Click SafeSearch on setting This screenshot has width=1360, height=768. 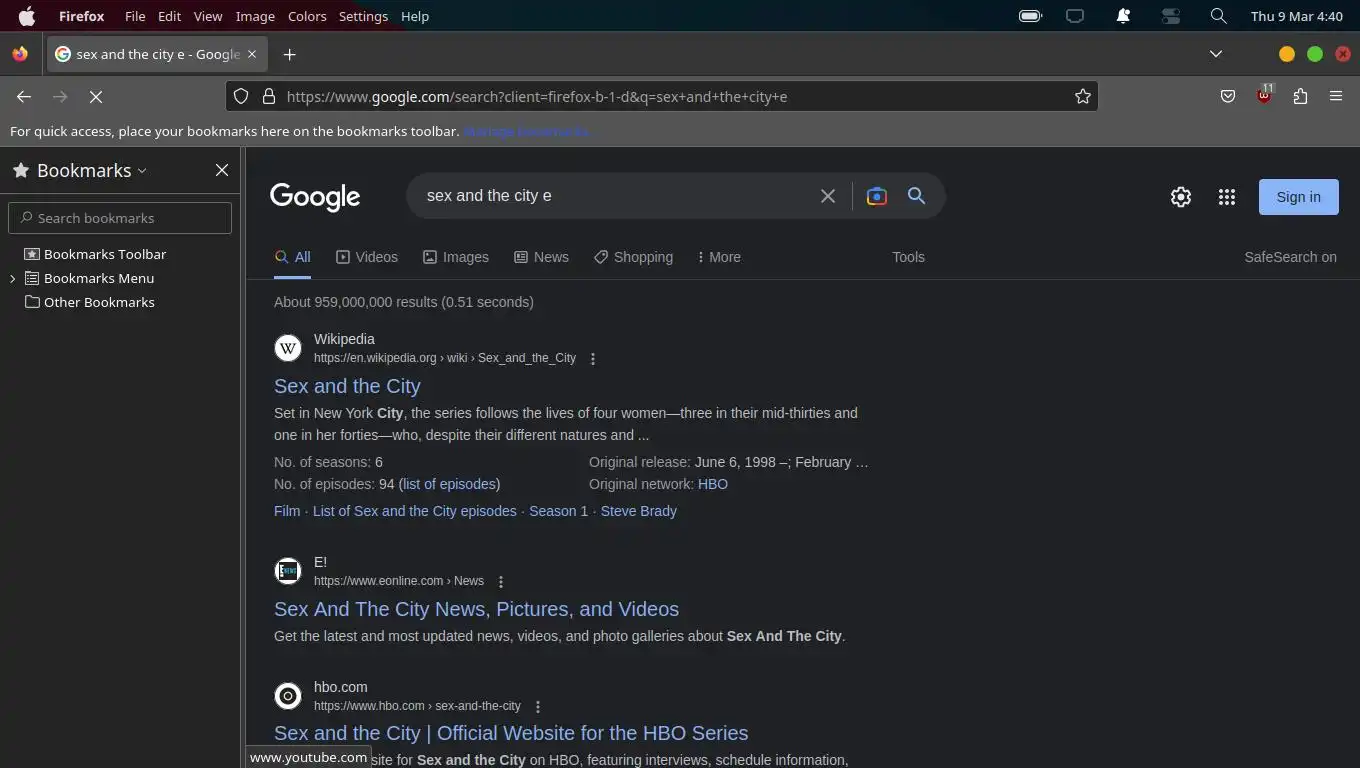tap(1290, 257)
